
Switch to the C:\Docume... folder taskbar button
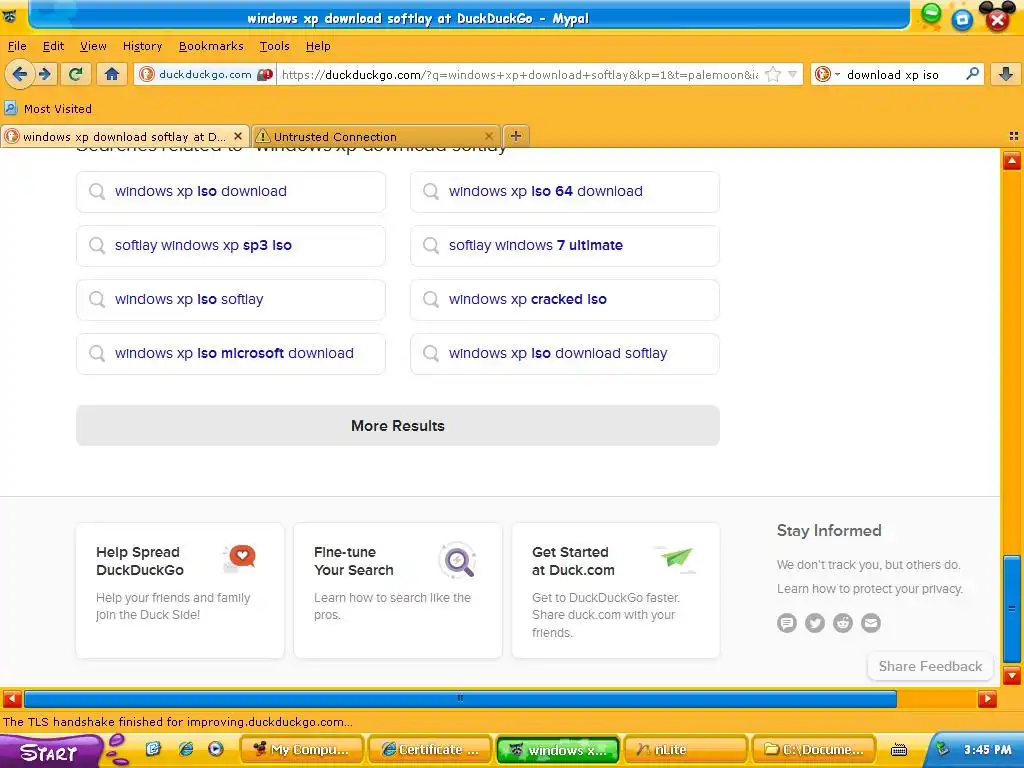(x=814, y=750)
